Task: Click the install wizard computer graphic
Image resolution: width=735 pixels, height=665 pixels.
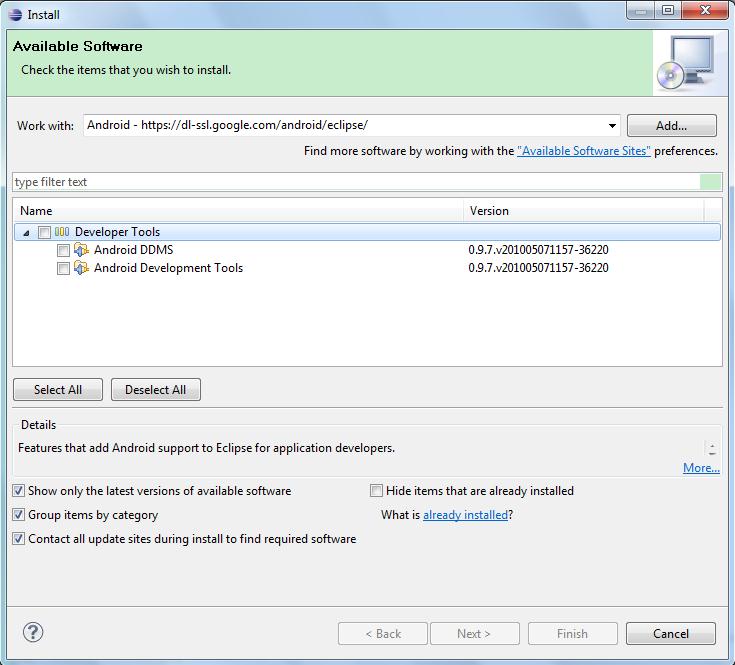Action: pos(686,63)
